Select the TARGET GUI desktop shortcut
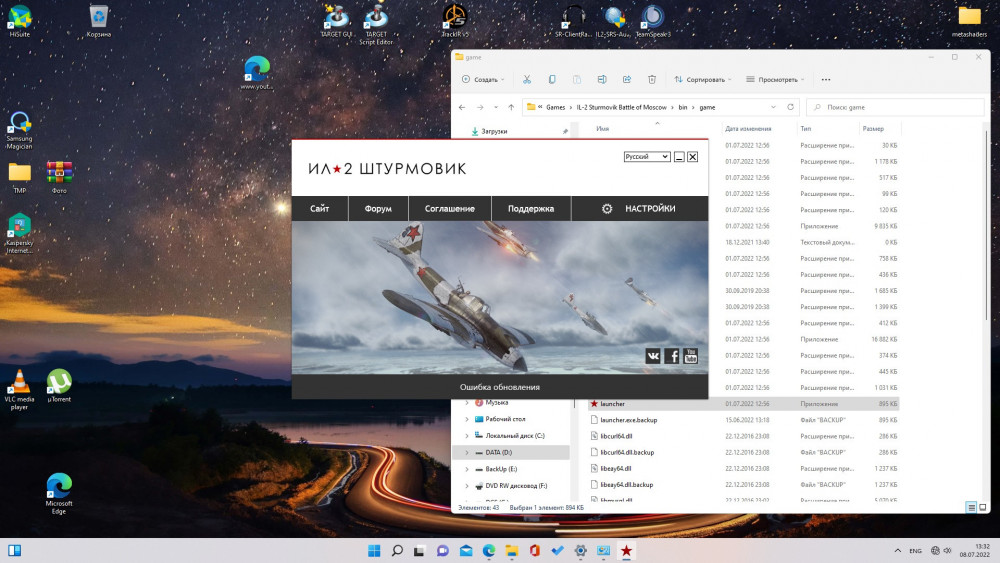Screen dimensions: 1000x563 pos(336,20)
